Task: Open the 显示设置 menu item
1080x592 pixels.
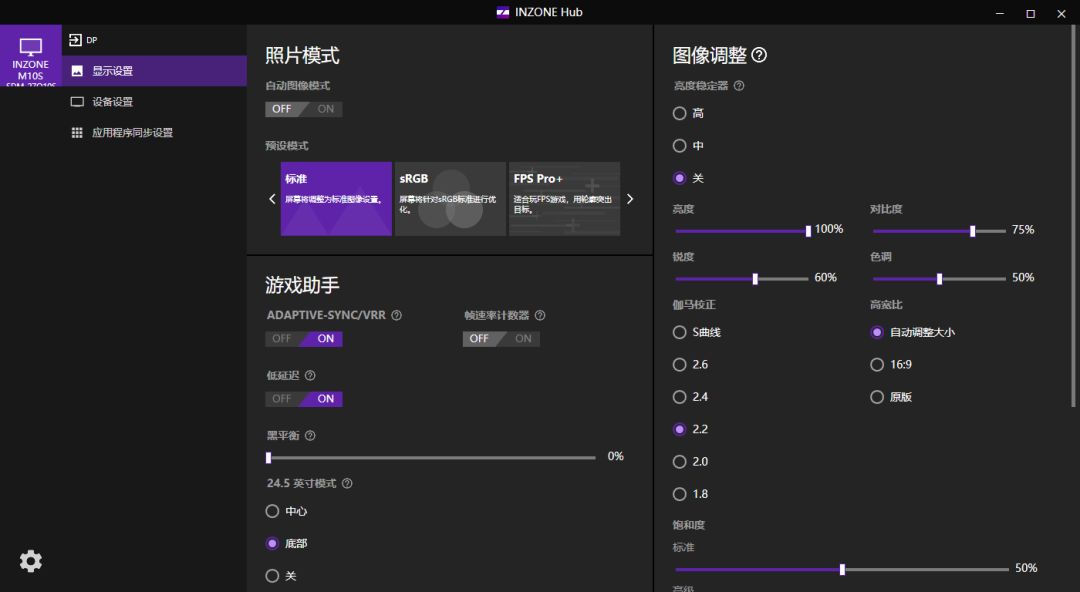Action: 154,71
